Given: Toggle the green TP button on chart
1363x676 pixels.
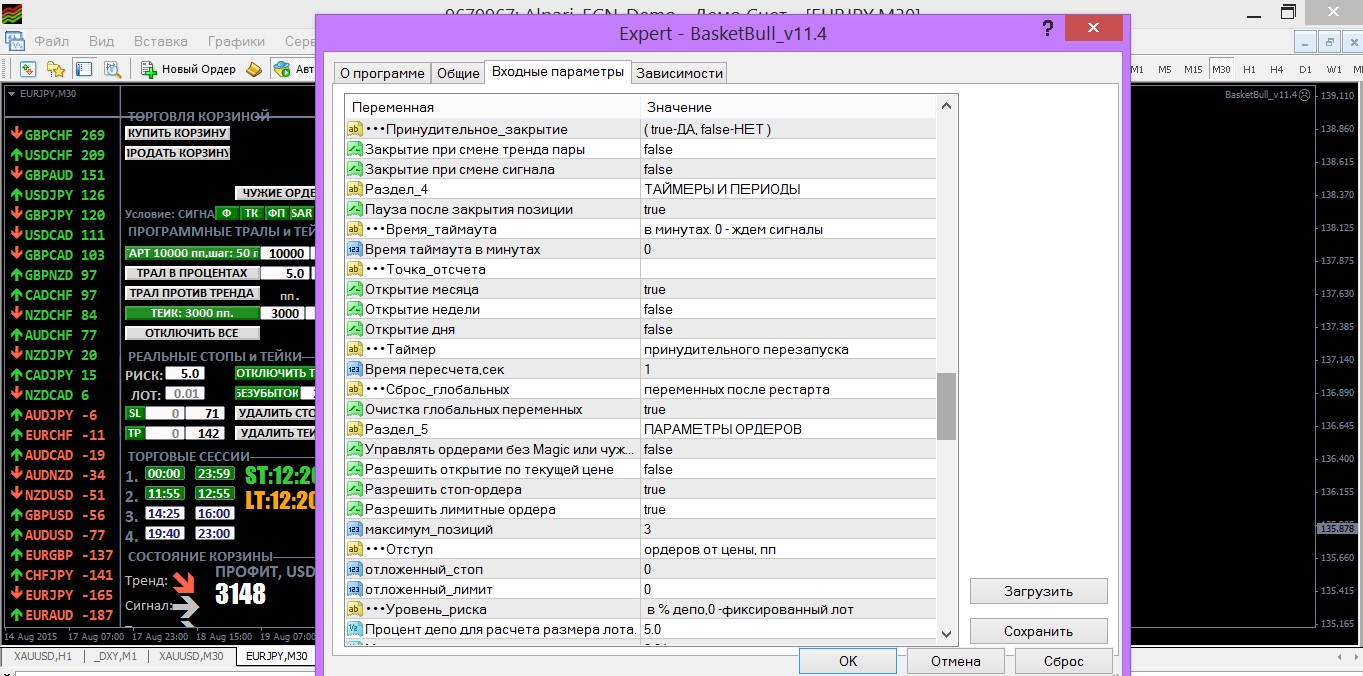Looking at the screenshot, I should click(135, 433).
